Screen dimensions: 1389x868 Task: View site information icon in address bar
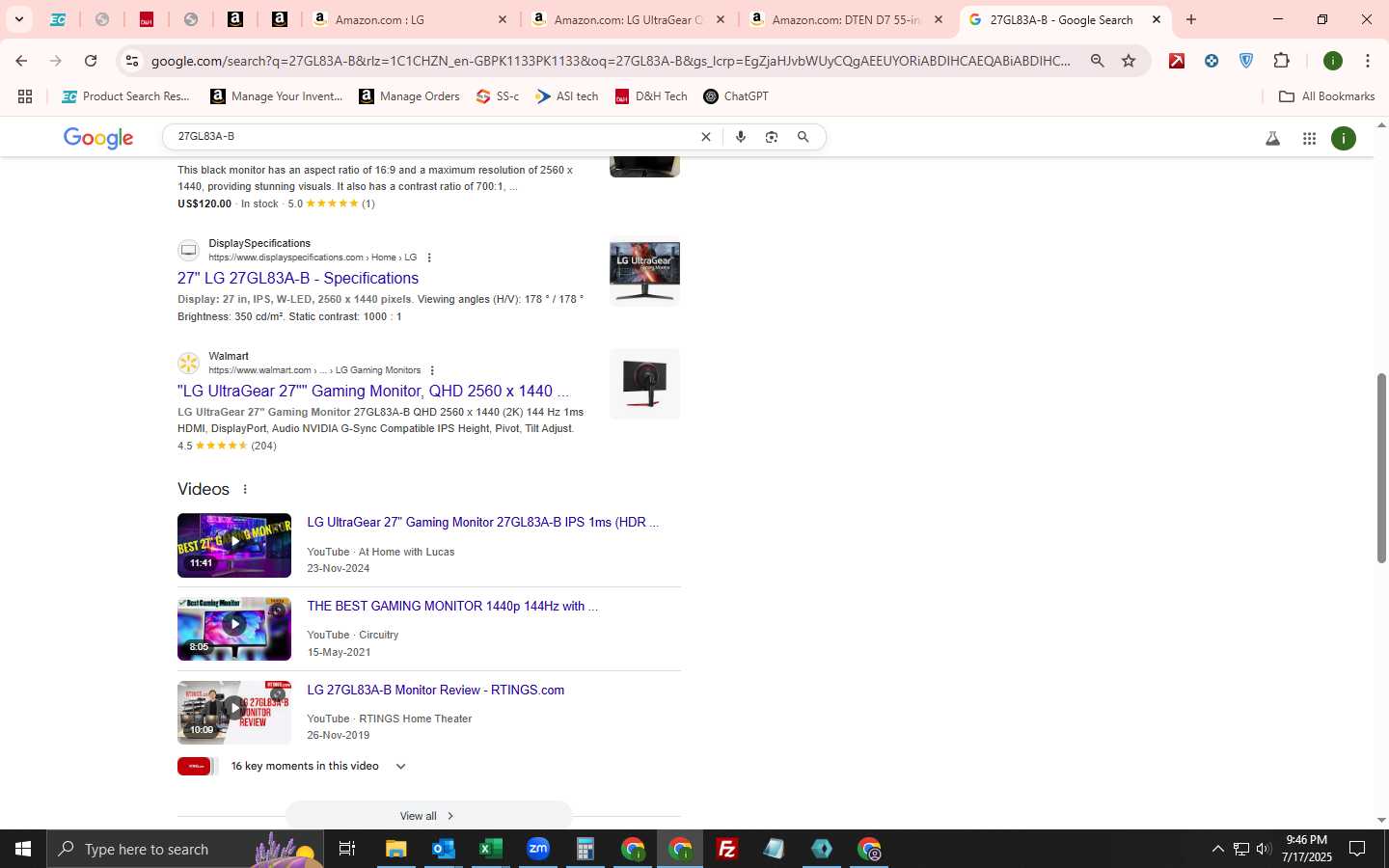coord(132,61)
